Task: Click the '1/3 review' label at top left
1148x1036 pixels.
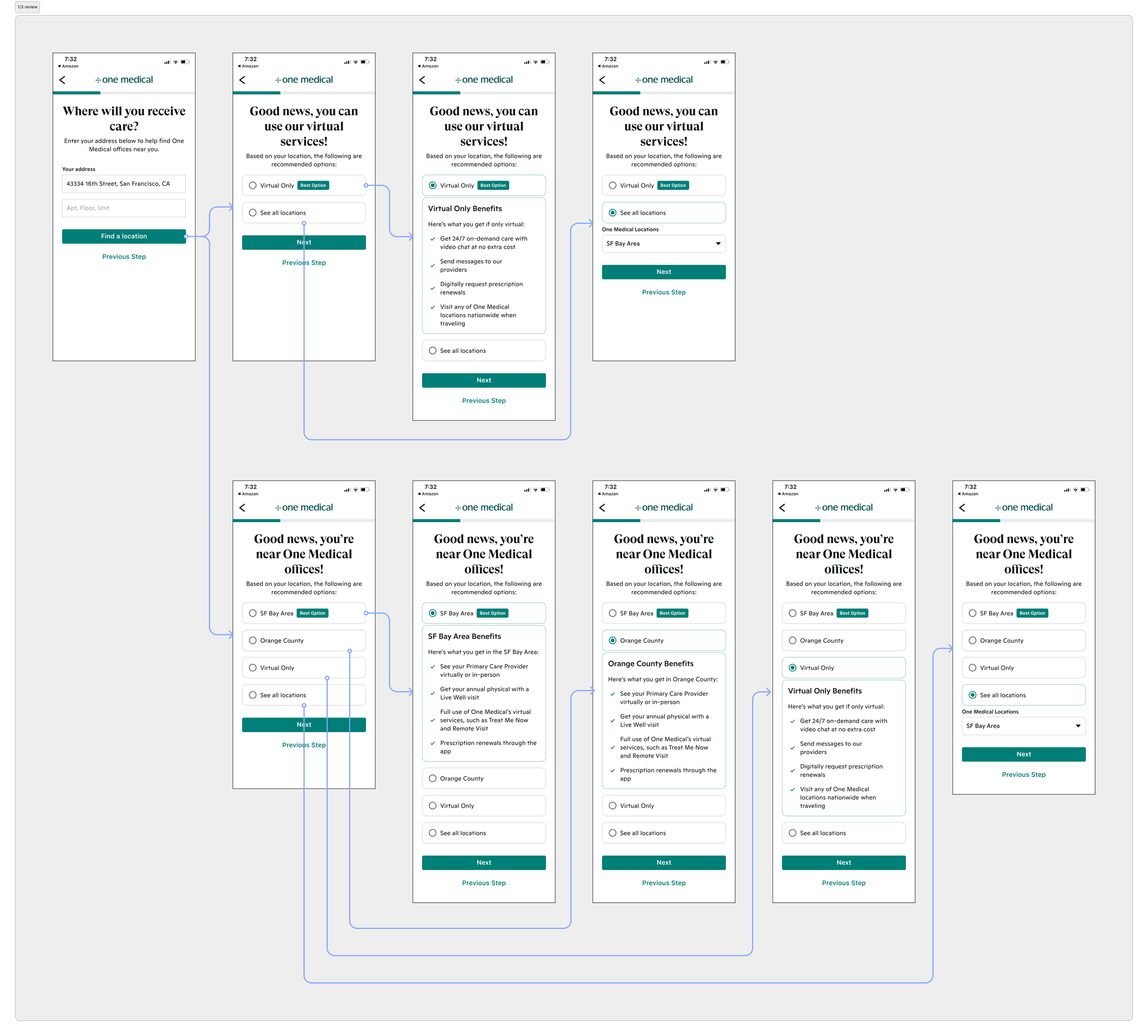Action: (x=27, y=7)
